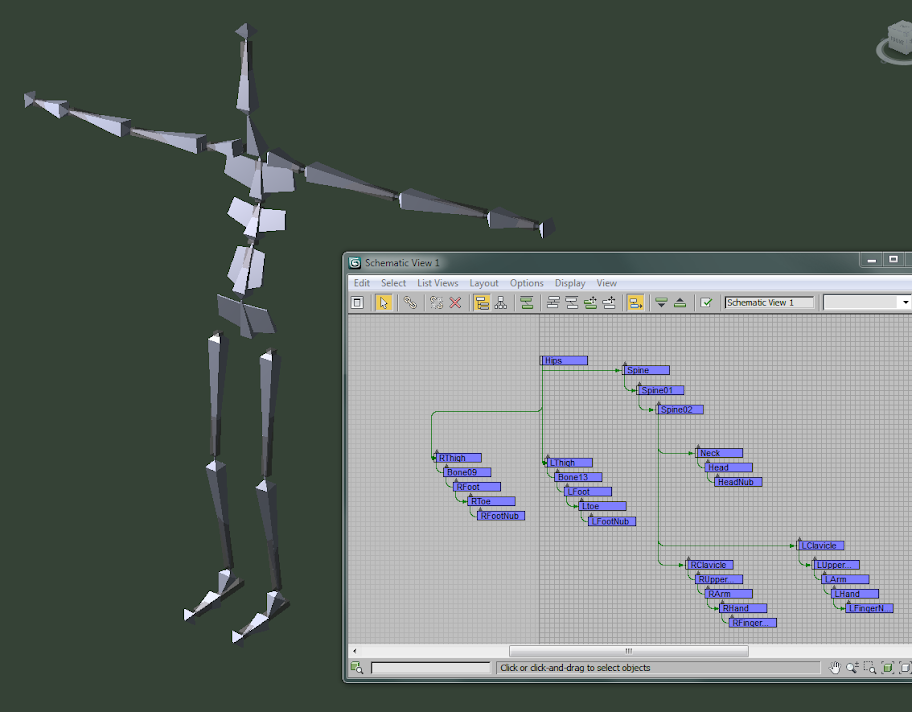Click the red Delete Objects icon

454,302
